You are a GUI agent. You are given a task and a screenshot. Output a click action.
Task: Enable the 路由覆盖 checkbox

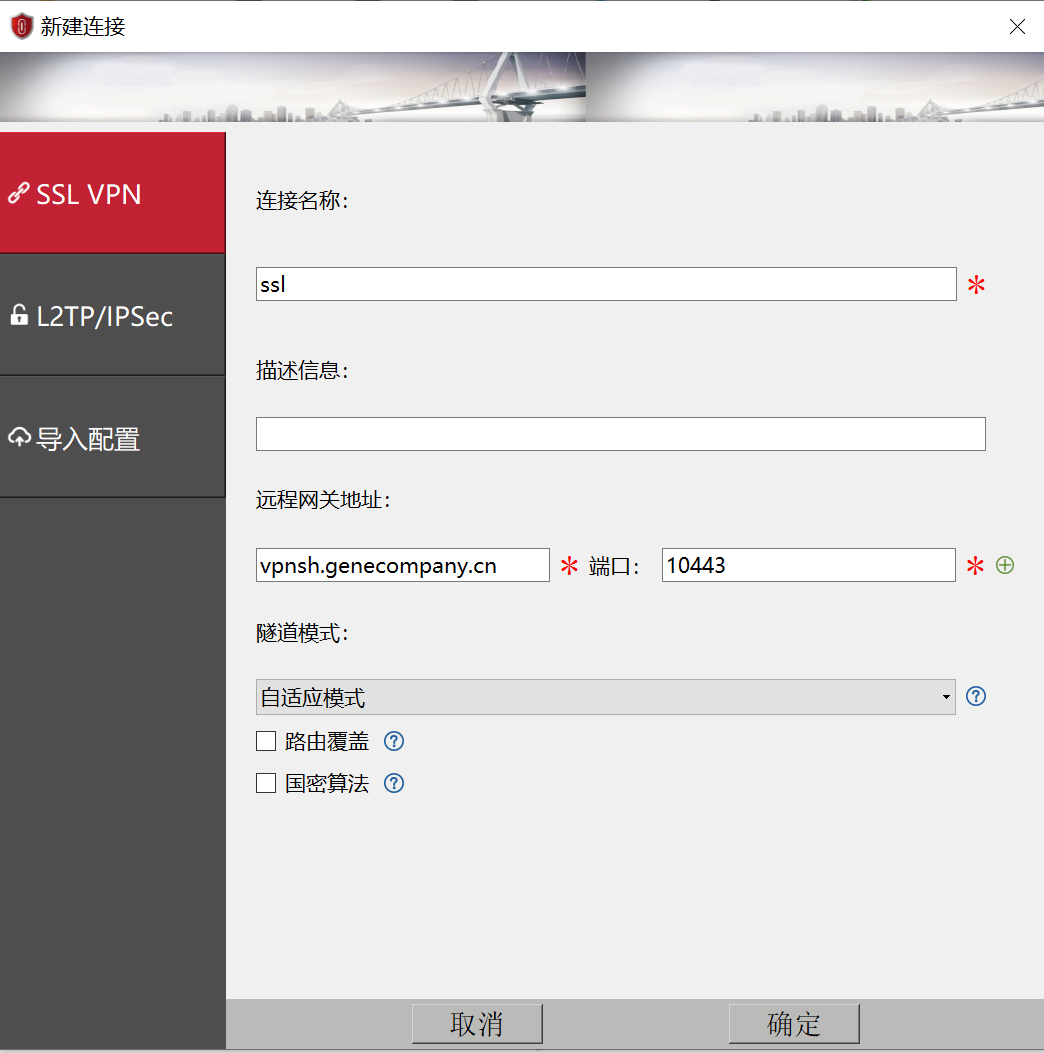[266, 741]
